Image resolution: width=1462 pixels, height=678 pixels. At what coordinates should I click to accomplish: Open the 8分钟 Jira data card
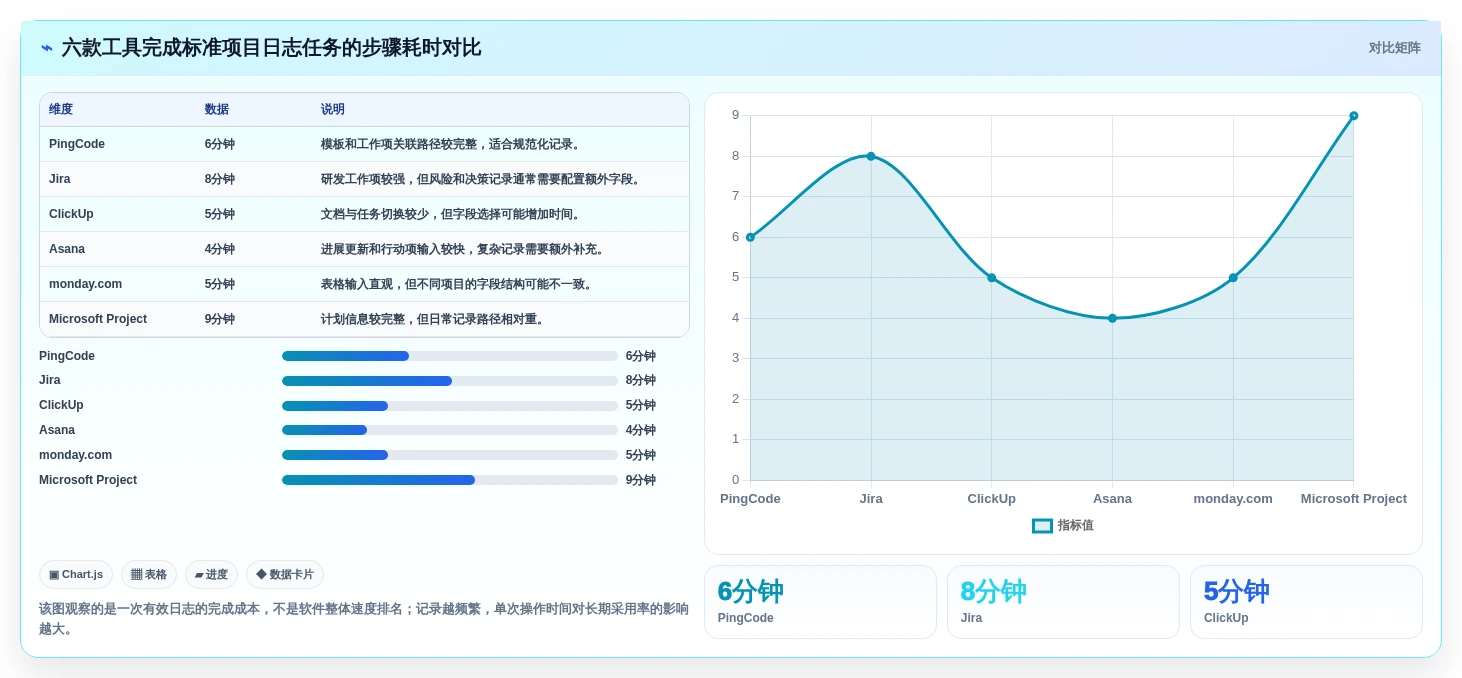(1063, 602)
